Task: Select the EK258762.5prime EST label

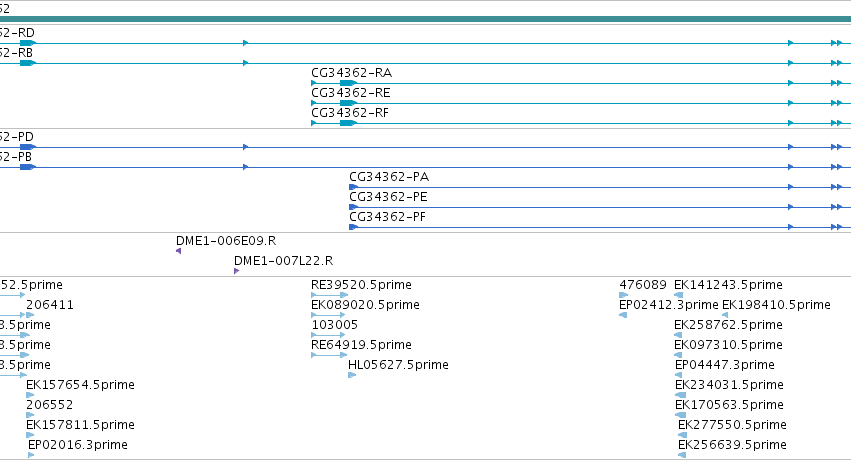Action: pos(728,325)
